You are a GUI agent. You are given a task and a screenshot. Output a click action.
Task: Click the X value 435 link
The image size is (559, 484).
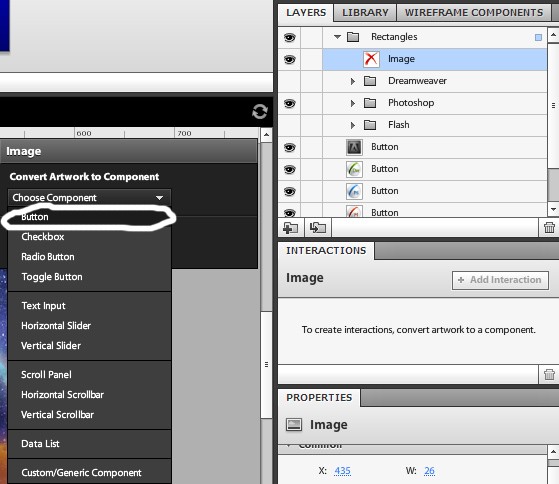click(342, 471)
